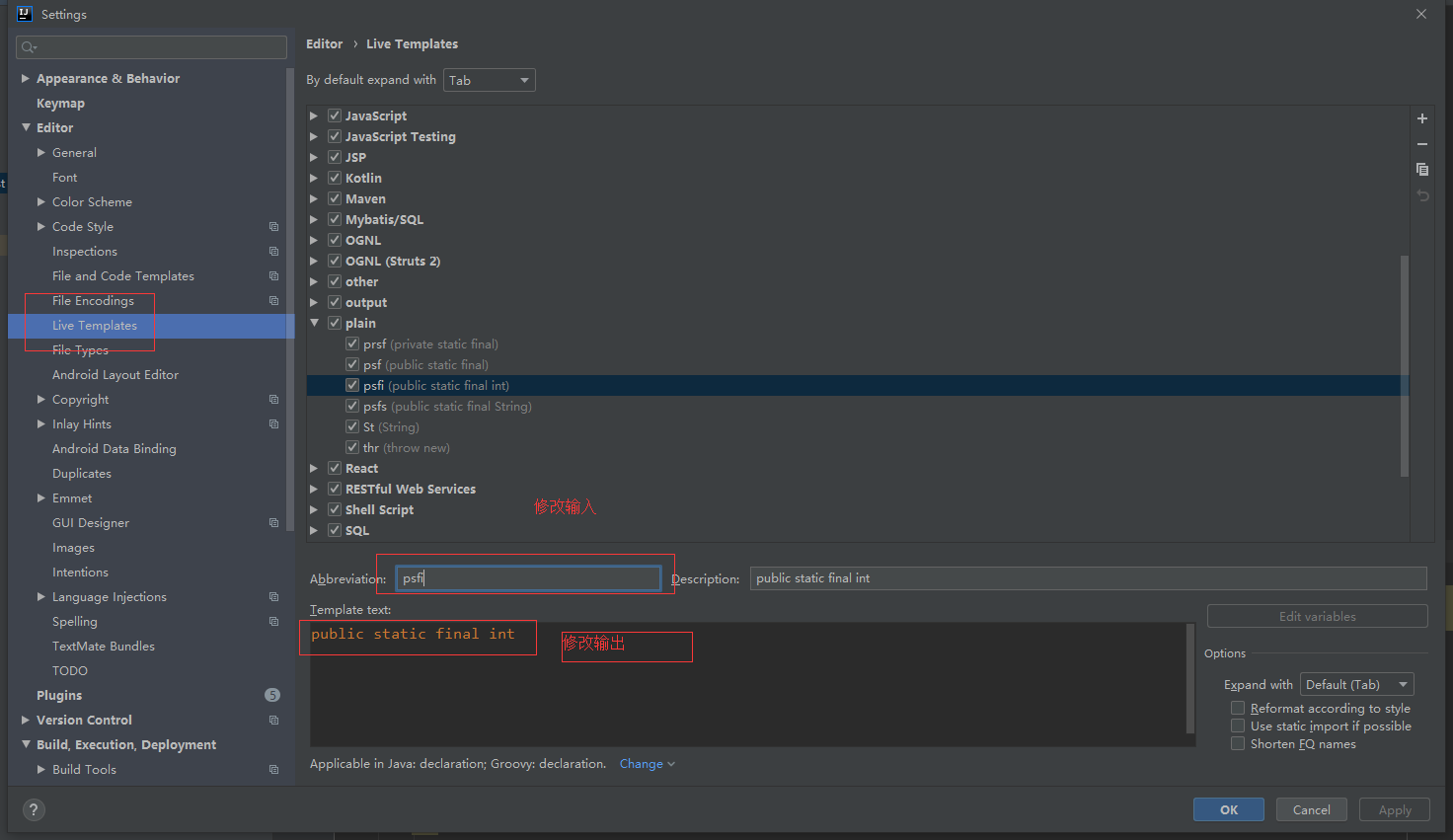Click the add template plus icon

pyautogui.click(x=1422, y=118)
